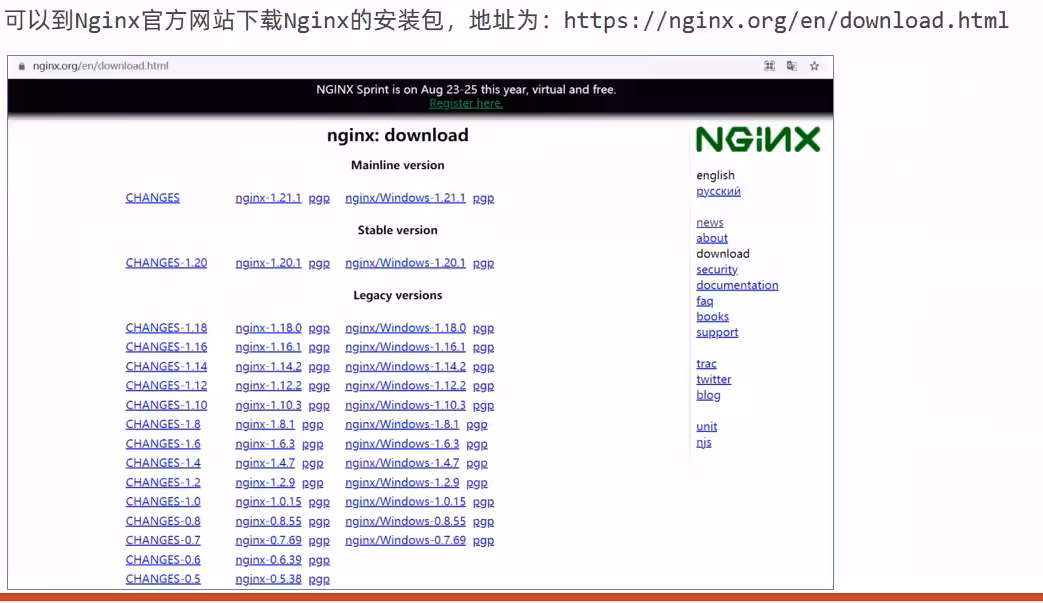
Task: Open the about page in sidebar
Action: click(x=712, y=238)
